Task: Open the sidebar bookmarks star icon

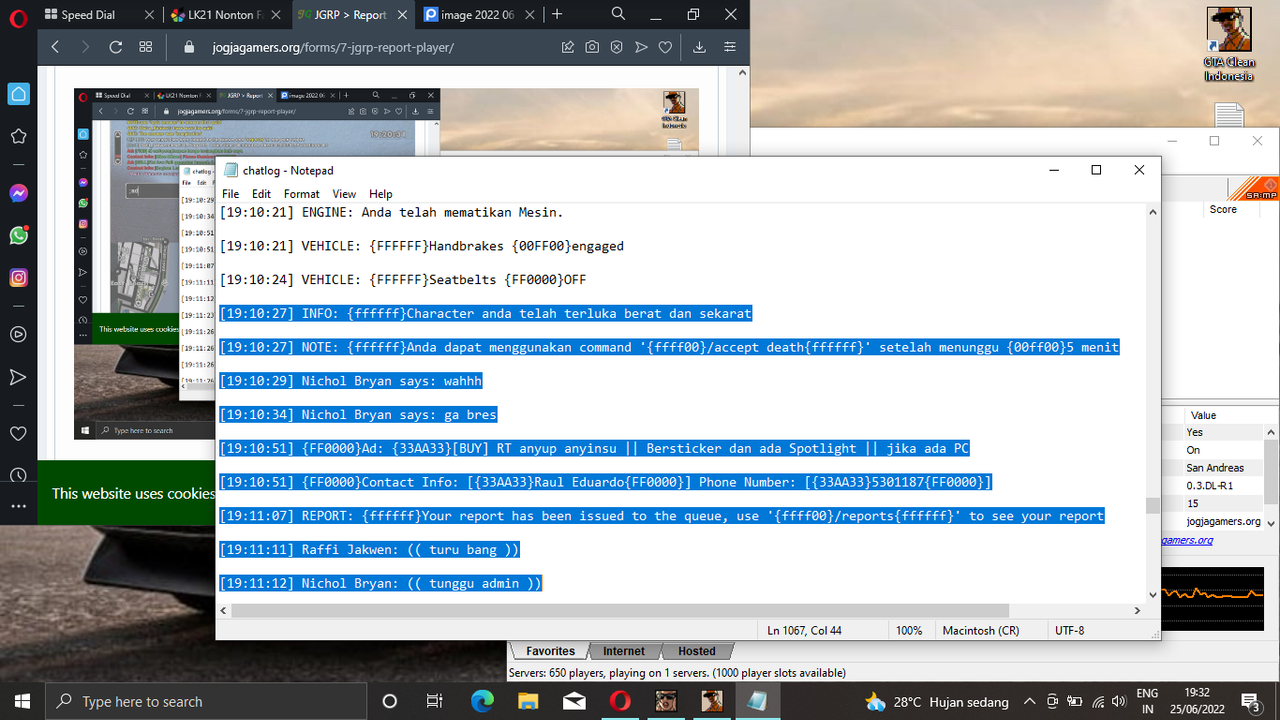Action: [18, 136]
